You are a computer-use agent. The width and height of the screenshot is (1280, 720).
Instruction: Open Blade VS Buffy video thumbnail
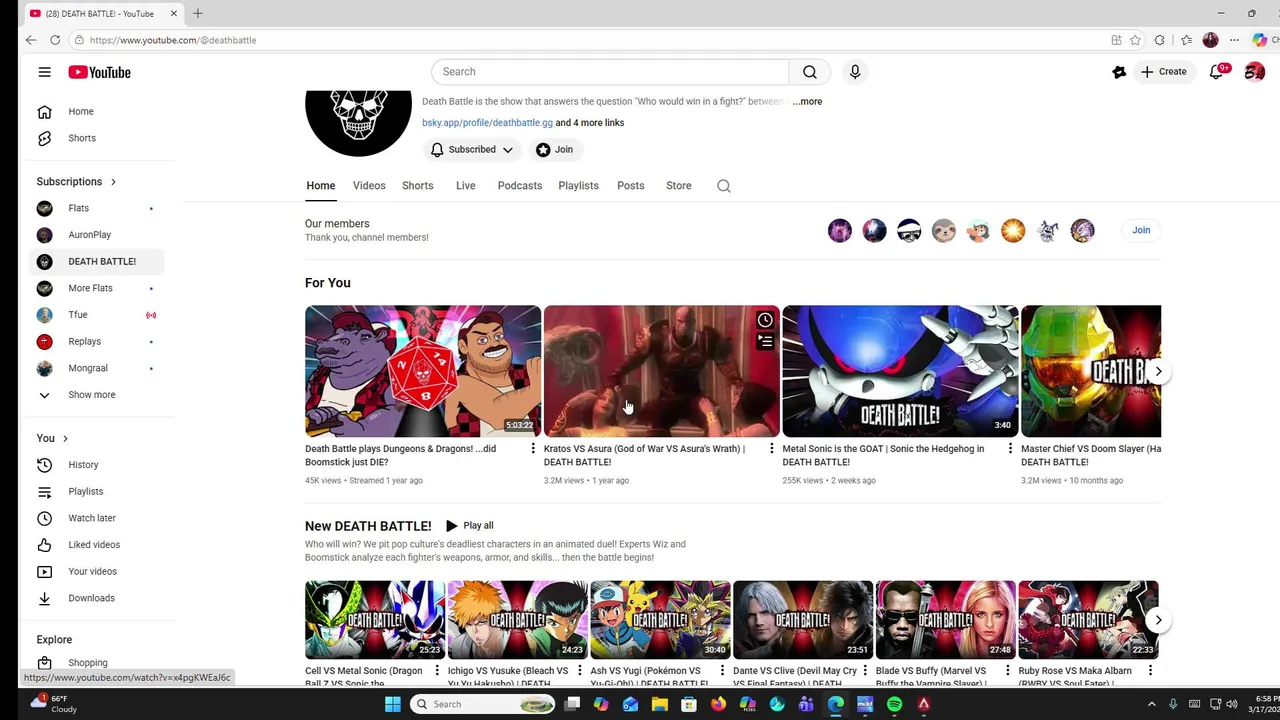tap(945, 620)
